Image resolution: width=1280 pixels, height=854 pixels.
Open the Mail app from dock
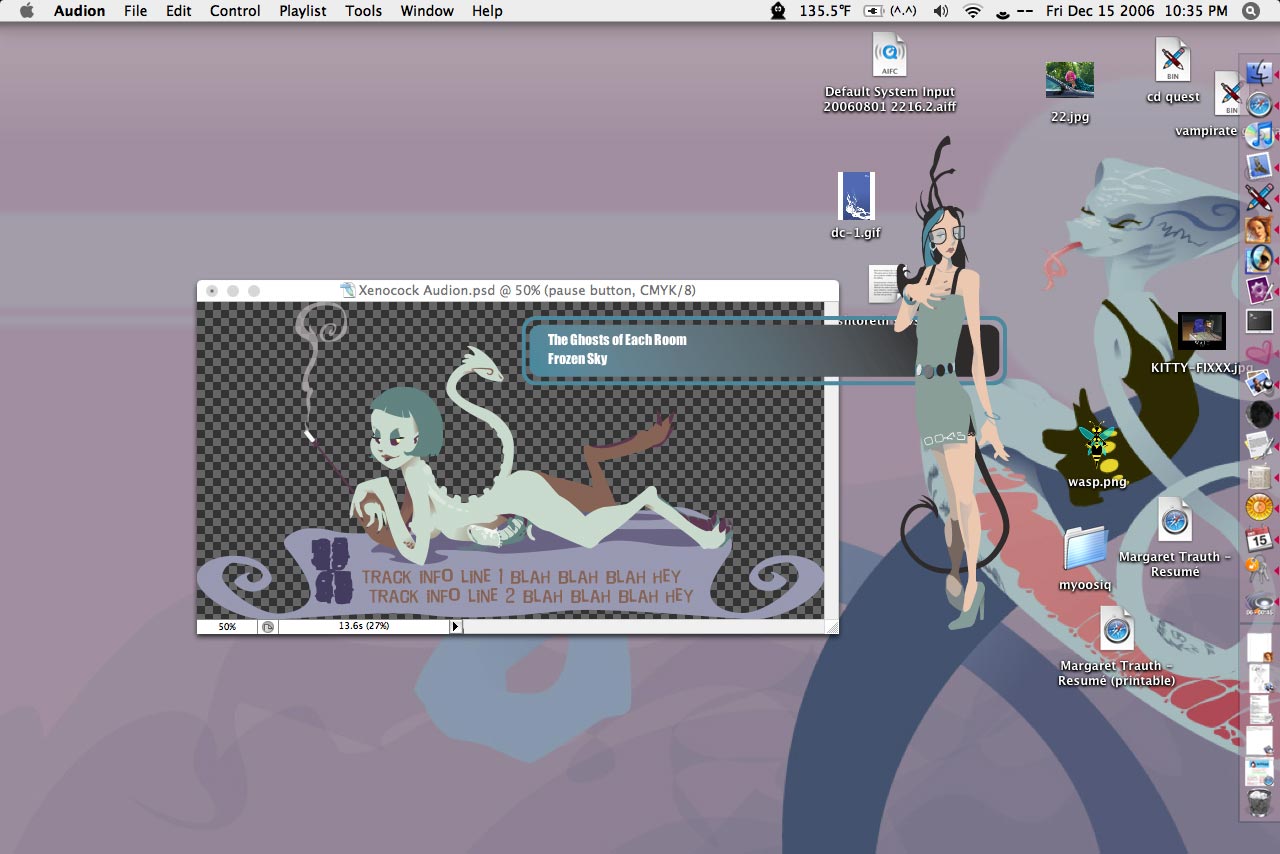click(x=1259, y=166)
